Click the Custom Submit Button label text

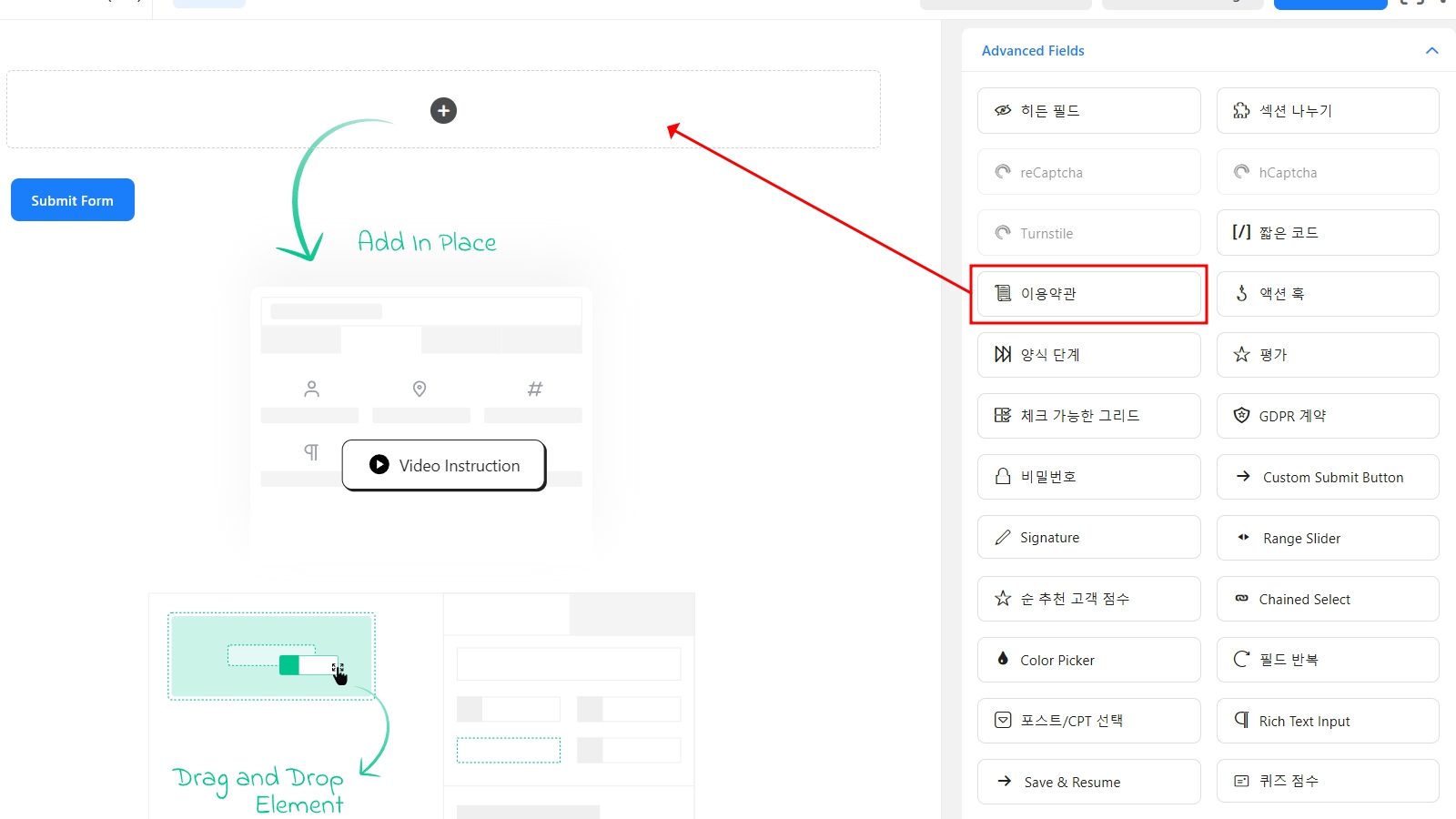[1333, 477]
